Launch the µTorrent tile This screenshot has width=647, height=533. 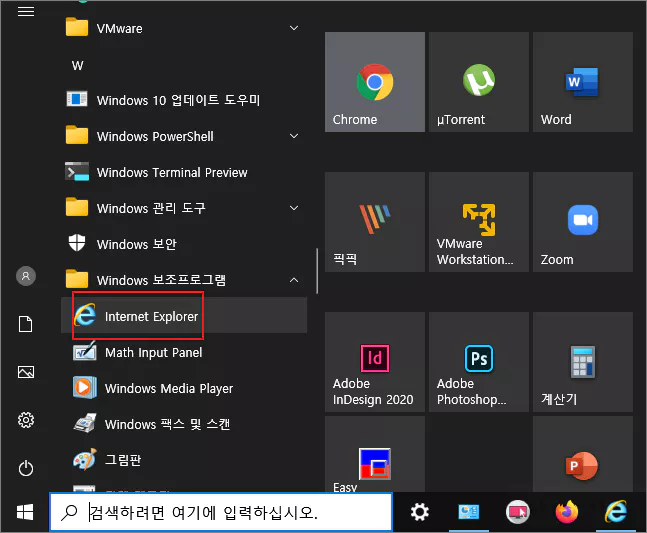click(x=479, y=82)
